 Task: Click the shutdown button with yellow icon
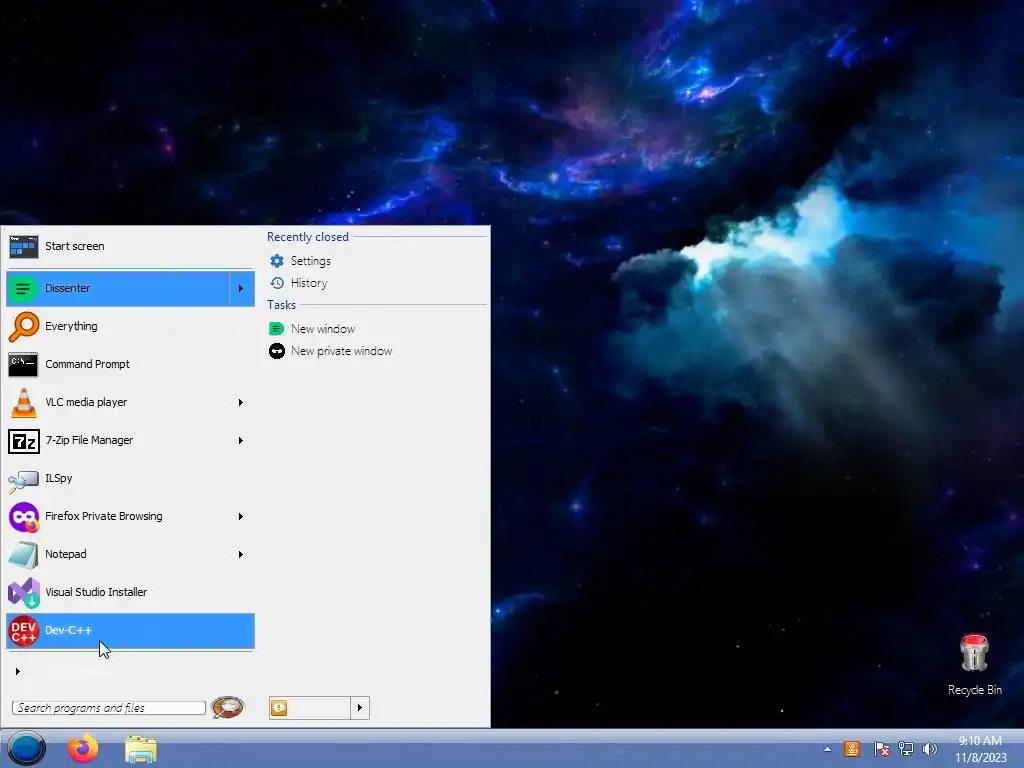310,707
